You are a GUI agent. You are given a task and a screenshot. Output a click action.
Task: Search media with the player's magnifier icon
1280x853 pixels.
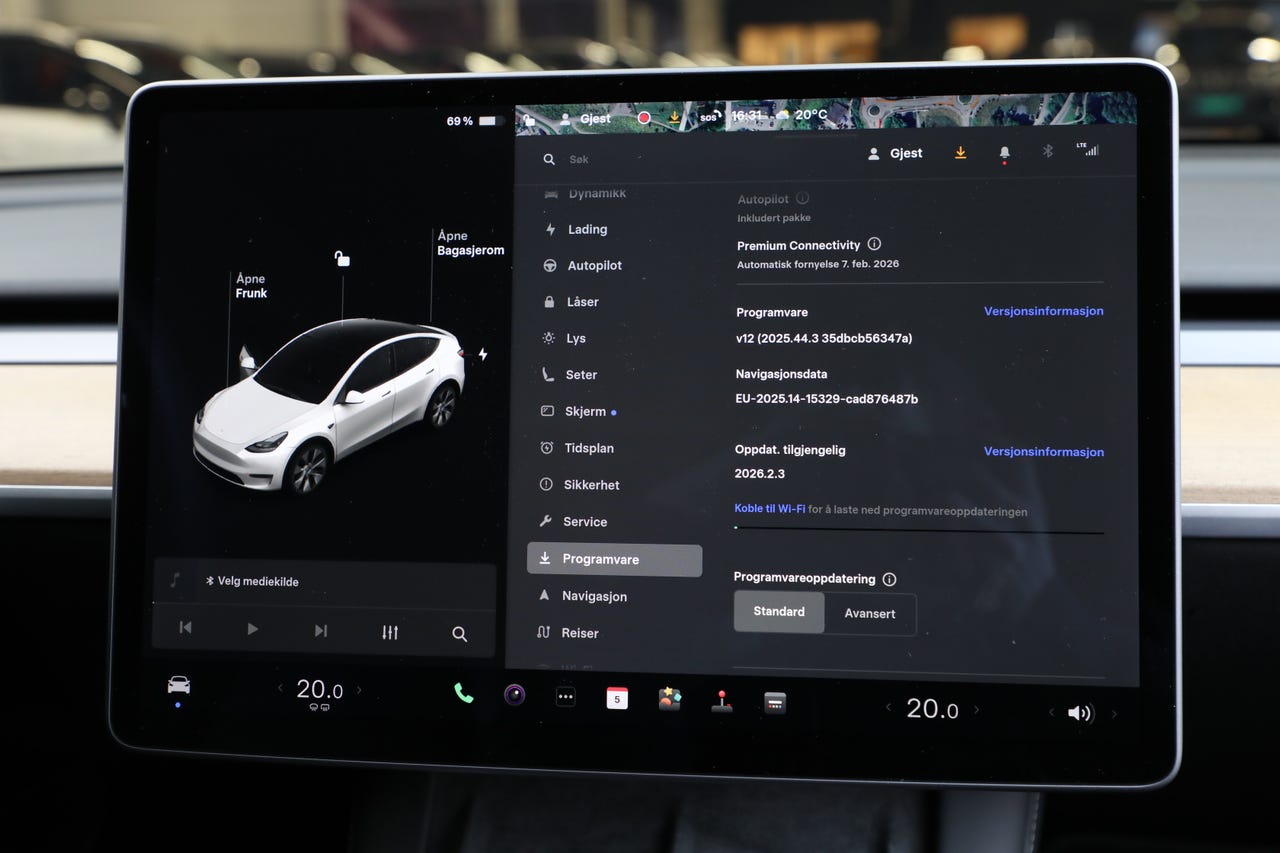pyautogui.click(x=459, y=633)
